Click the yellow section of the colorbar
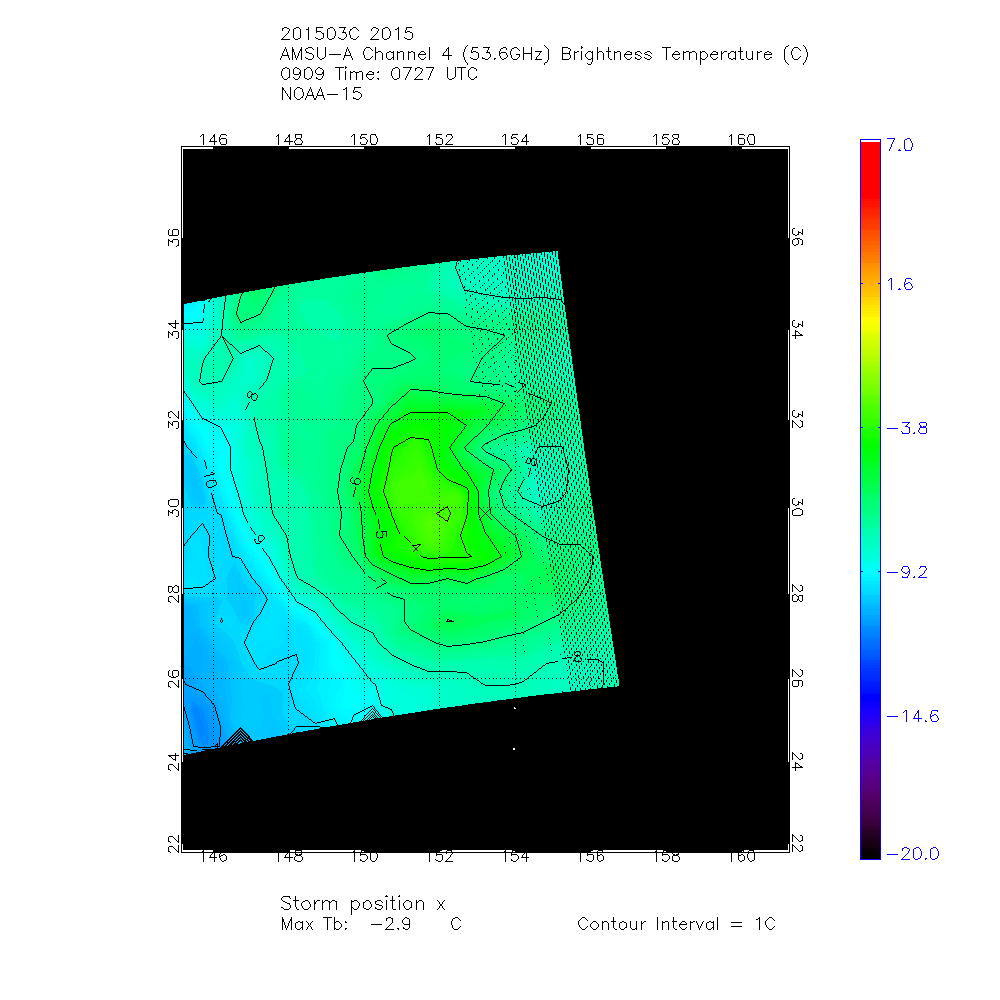Viewport: 1000px width, 1000px height. pos(870,325)
